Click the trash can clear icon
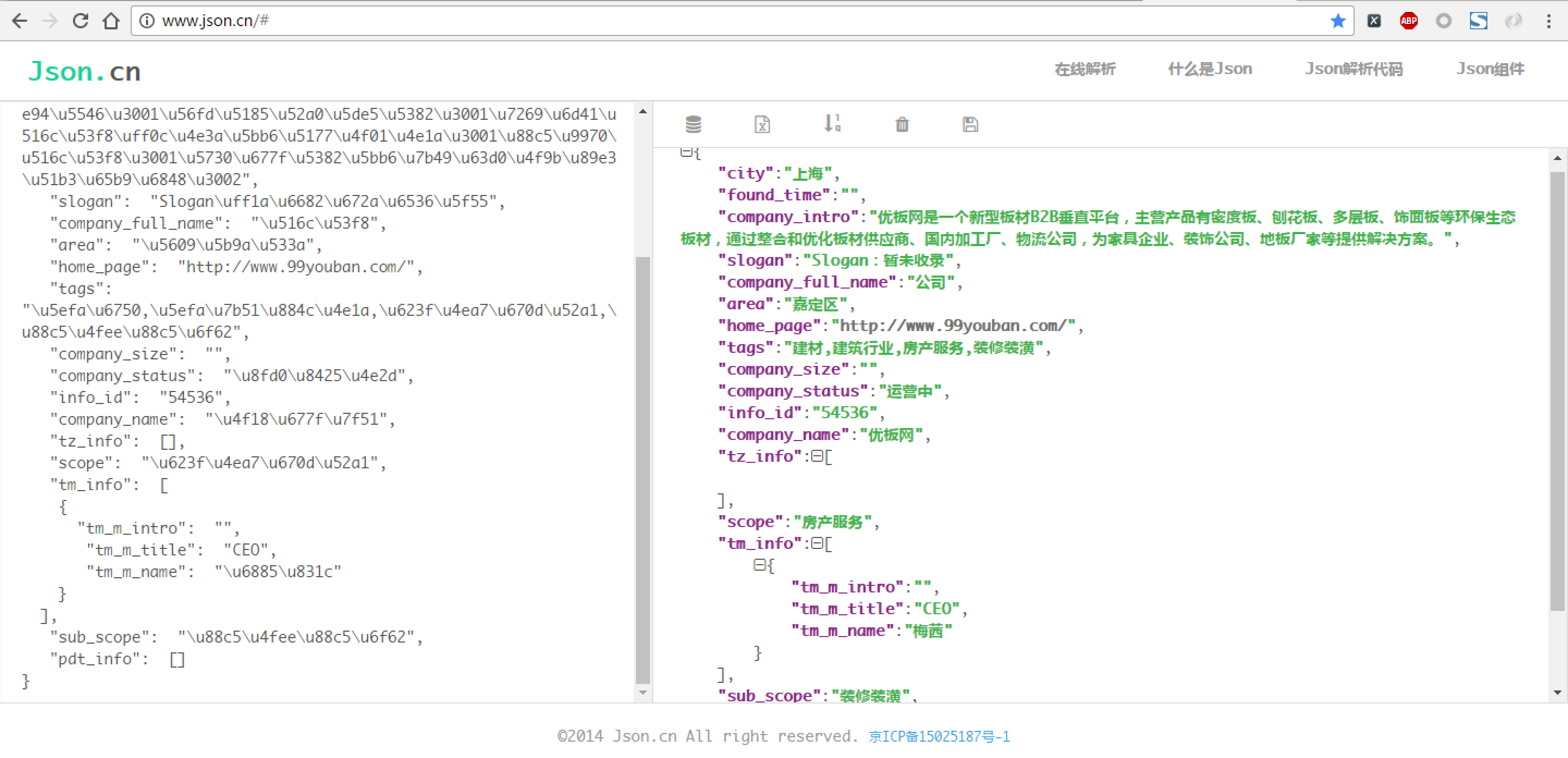The width and height of the screenshot is (1568, 758). tap(902, 124)
